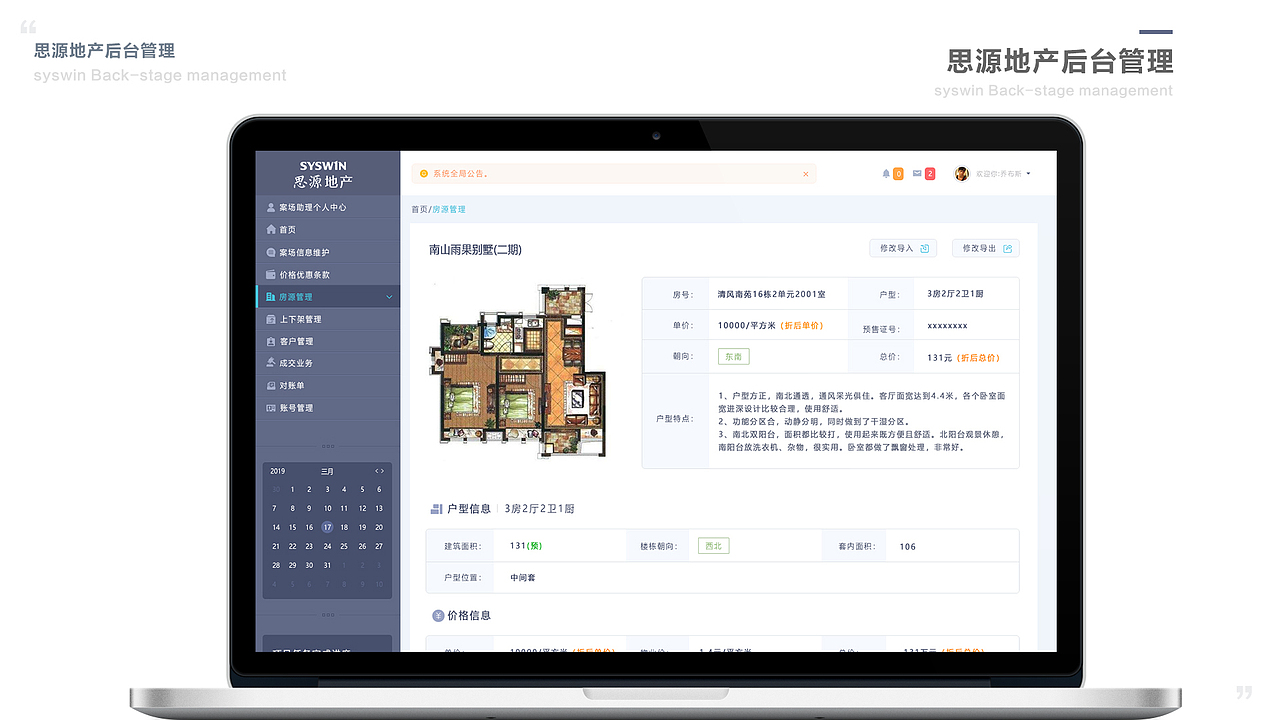Go to previous month in calendar
Image resolution: width=1280 pixels, height=720 pixels.
(x=377, y=471)
